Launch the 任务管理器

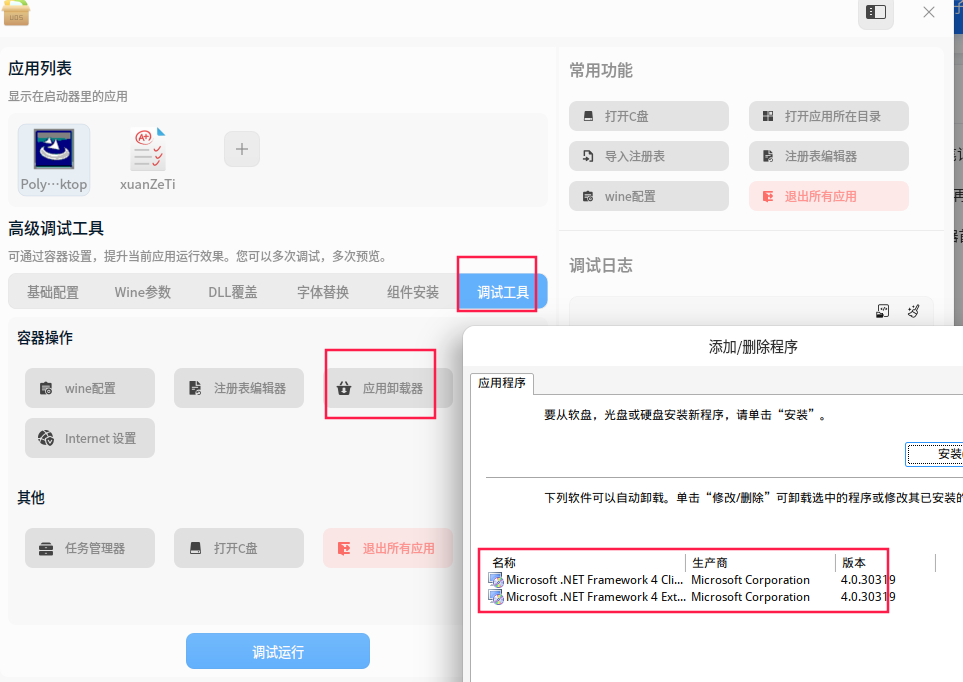coord(90,548)
